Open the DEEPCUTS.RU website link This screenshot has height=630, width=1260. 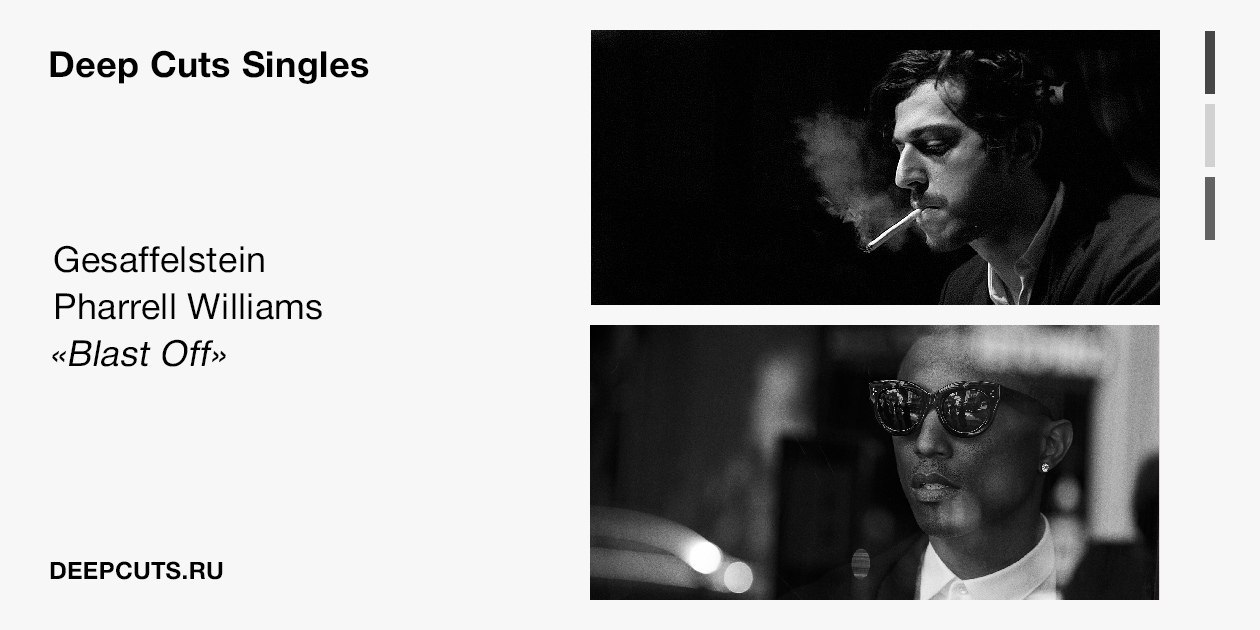tap(135, 572)
